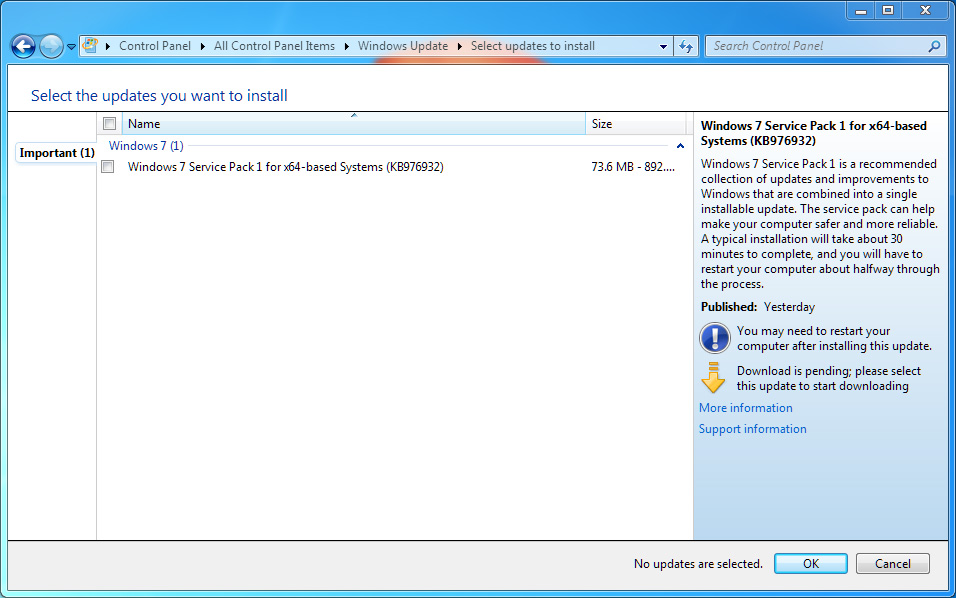The image size is (956, 598).
Task: Select the Important (1) tab
Action: click(x=57, y=152)
